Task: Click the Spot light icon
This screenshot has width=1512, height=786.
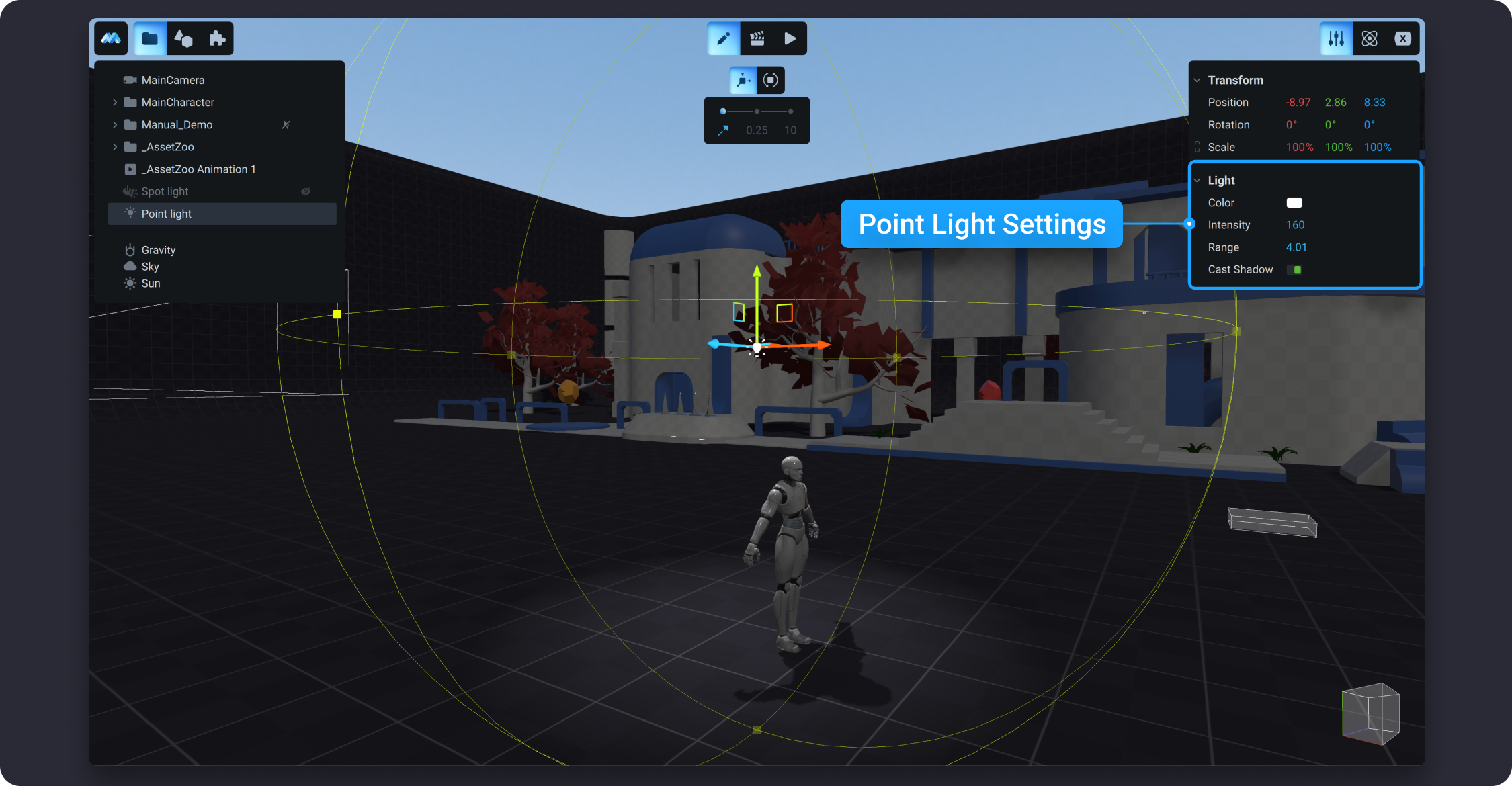Action: pyautogui.click(x=130, y=191)
